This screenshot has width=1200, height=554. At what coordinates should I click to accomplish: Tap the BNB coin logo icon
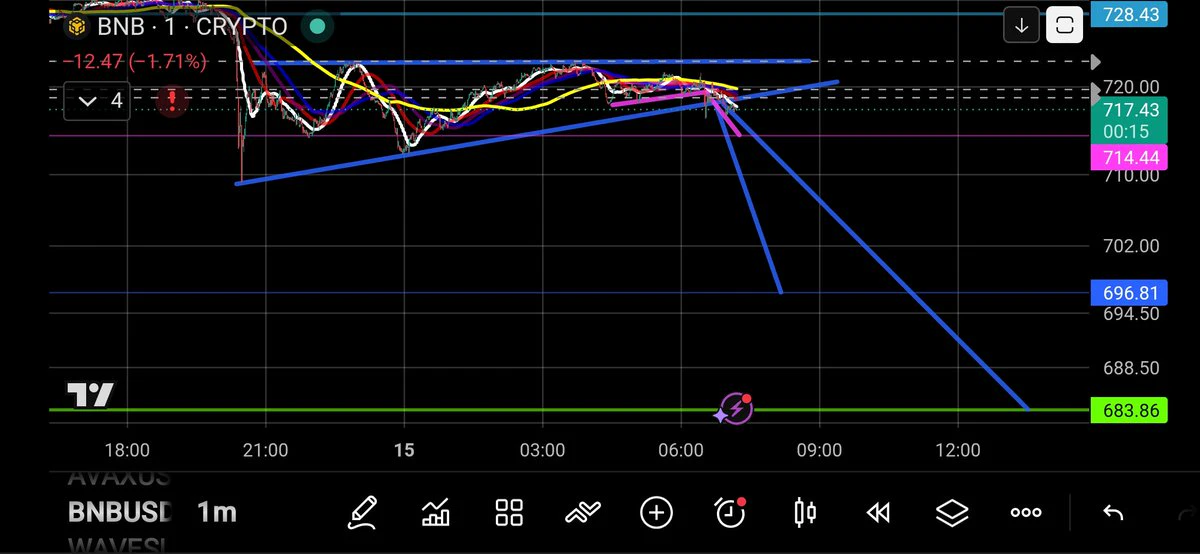(x=75, y=27)
